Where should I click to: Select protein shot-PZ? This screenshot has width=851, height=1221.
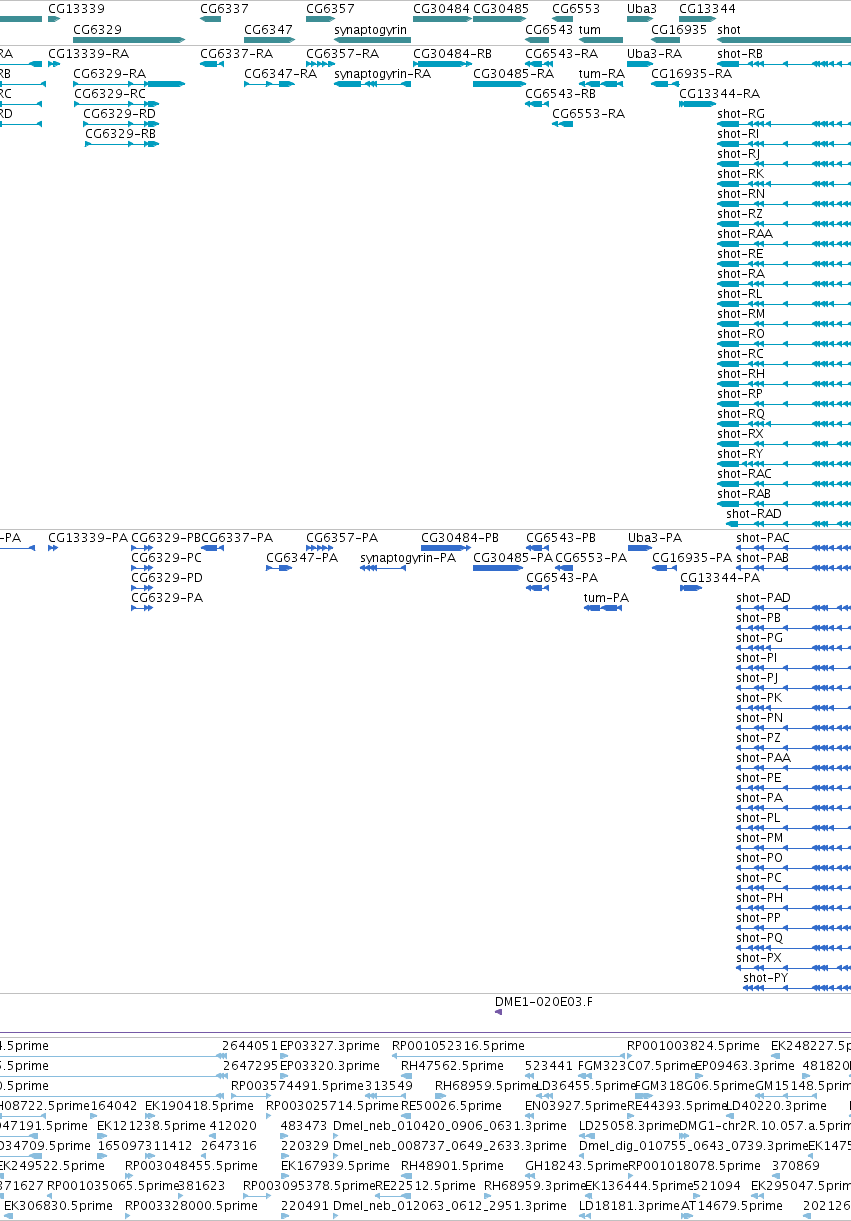click(x=759, y=738)
